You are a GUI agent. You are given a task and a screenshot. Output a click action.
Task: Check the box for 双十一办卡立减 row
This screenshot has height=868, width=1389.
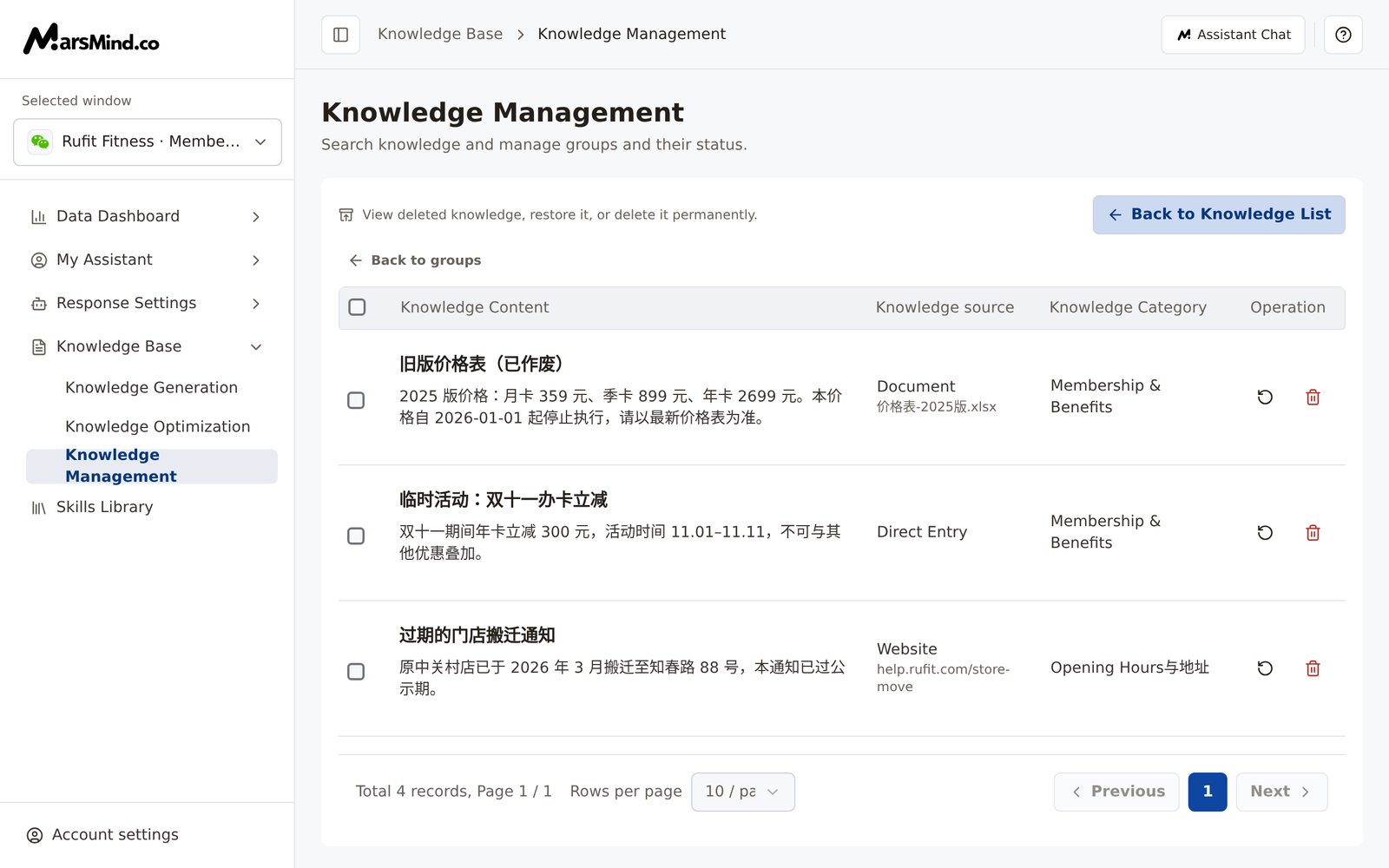356,536
